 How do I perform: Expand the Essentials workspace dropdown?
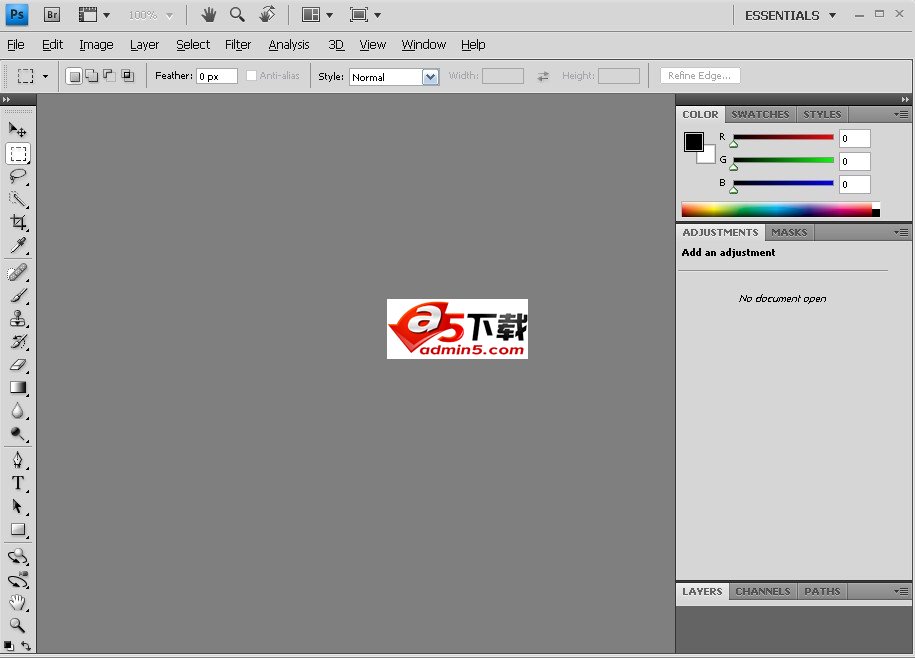(x=791, y=16)
